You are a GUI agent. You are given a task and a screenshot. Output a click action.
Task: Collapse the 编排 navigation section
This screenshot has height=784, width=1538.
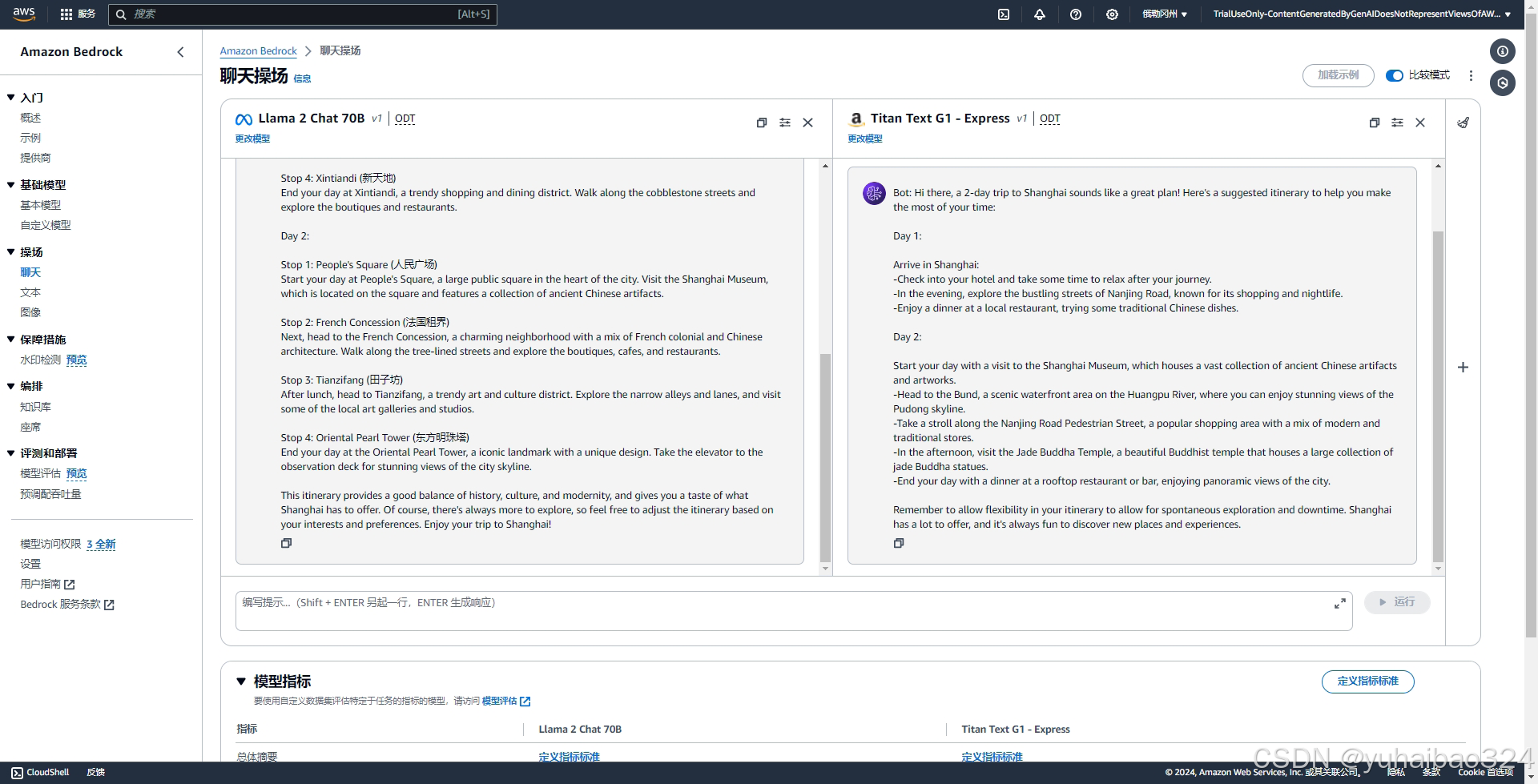pos(11,386)
